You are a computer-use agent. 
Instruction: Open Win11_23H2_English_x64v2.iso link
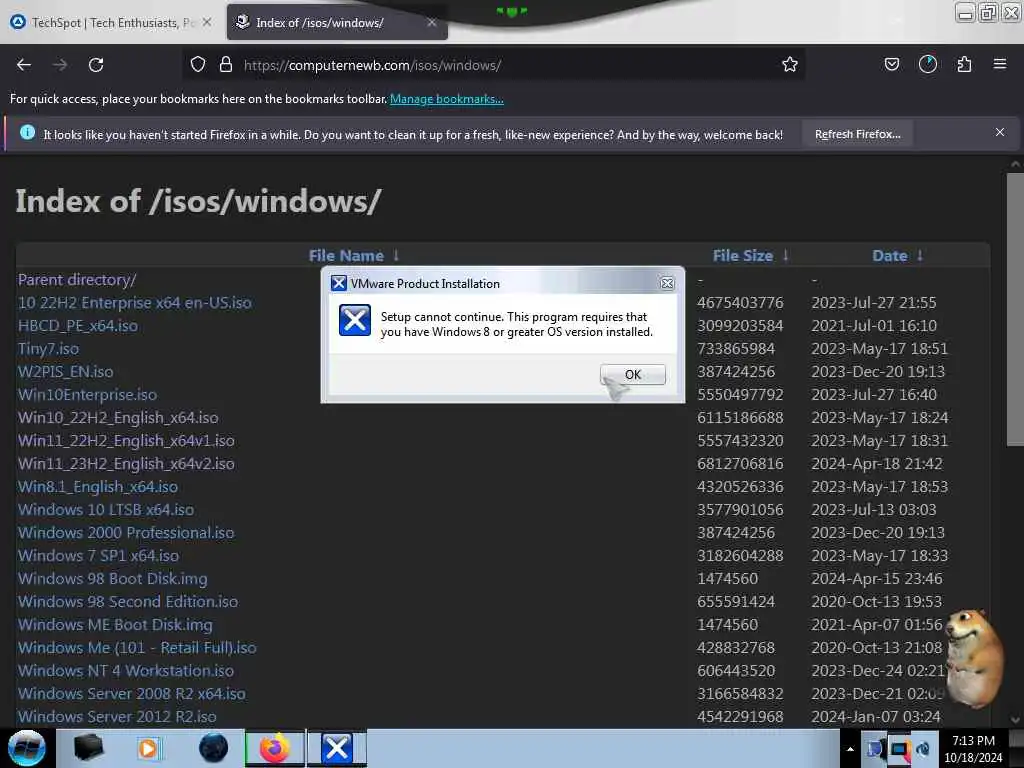(126, 464)
